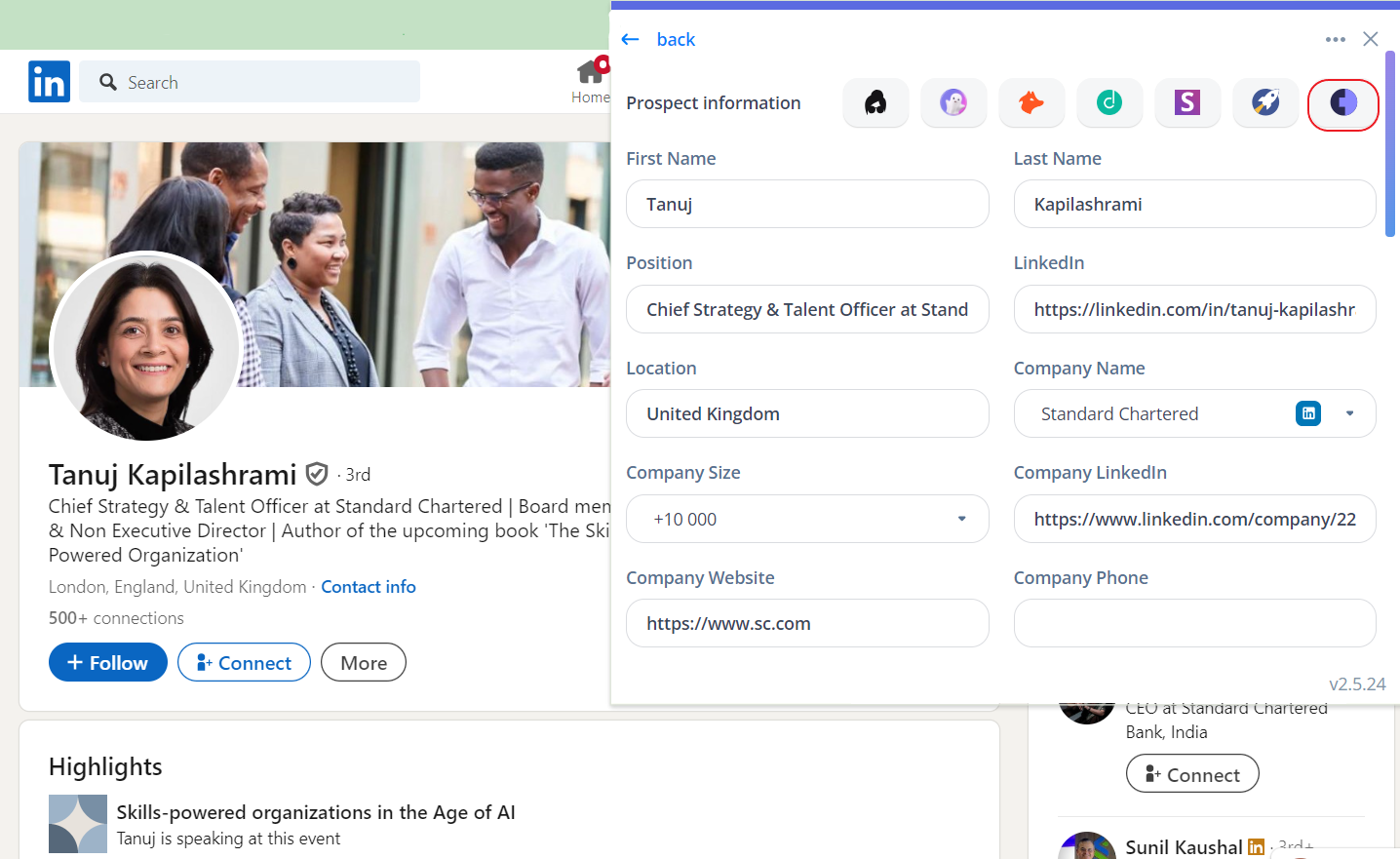Viewport: 1400px width, 859px height.
Task: Click the Location field
Action: (x=807, y=413)
